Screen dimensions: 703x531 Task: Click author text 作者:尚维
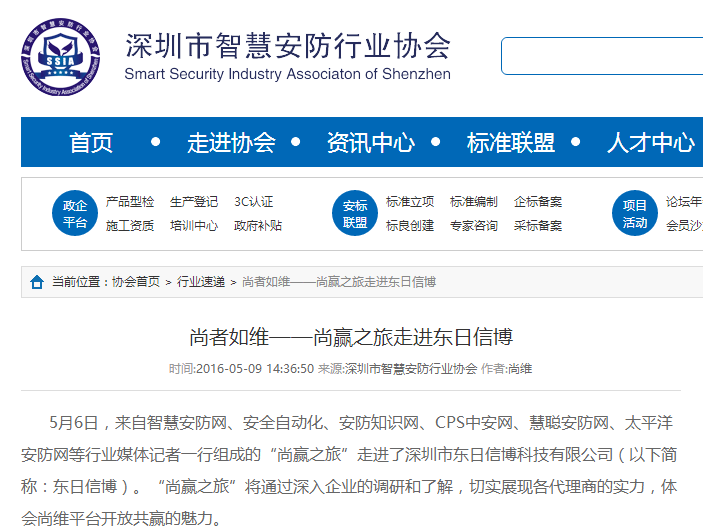pos(507,369)
